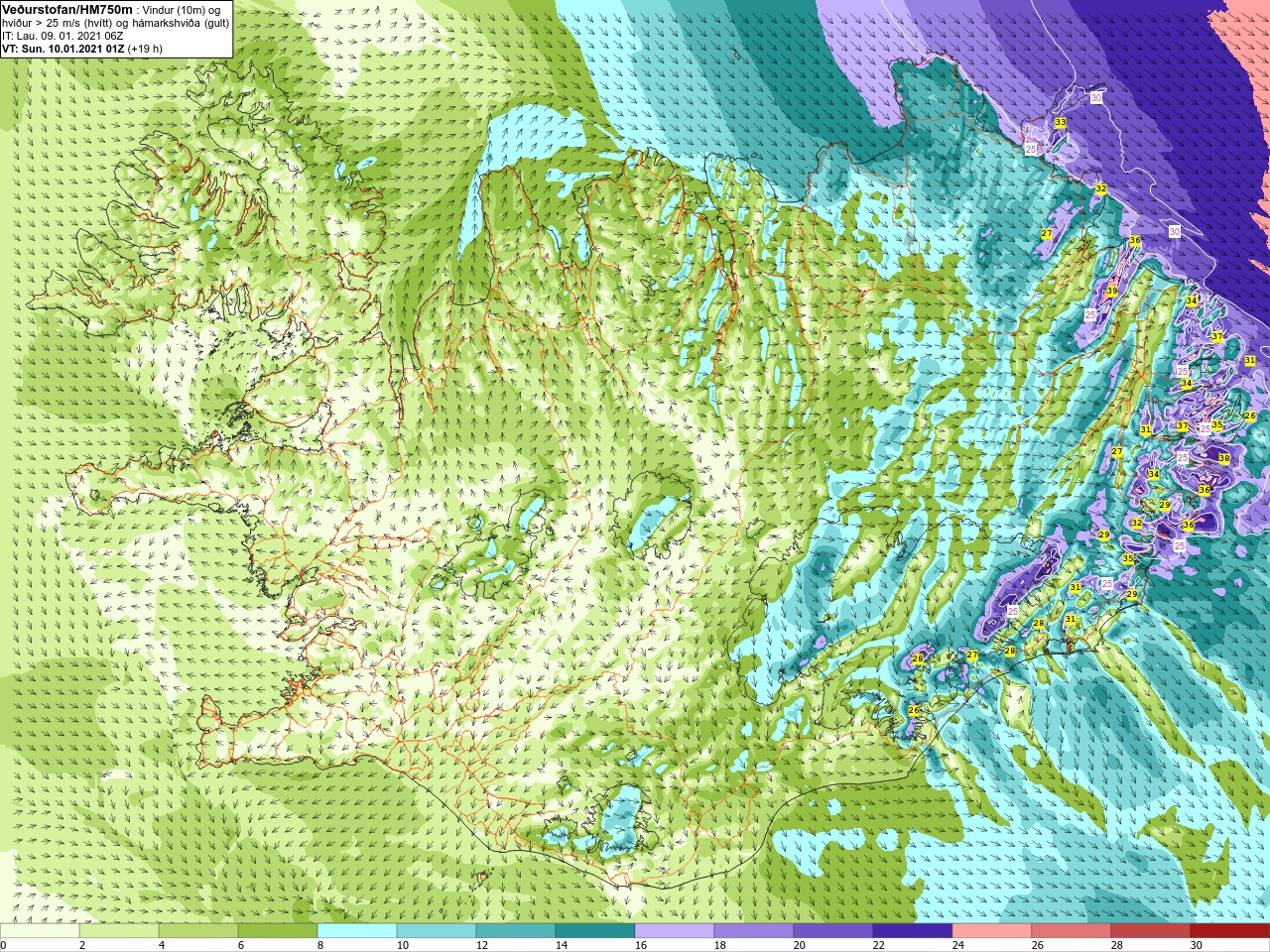The image size is (1270, 952).
Task: Click the 18–20 m/s legend color block
Action: click(754, 931)
